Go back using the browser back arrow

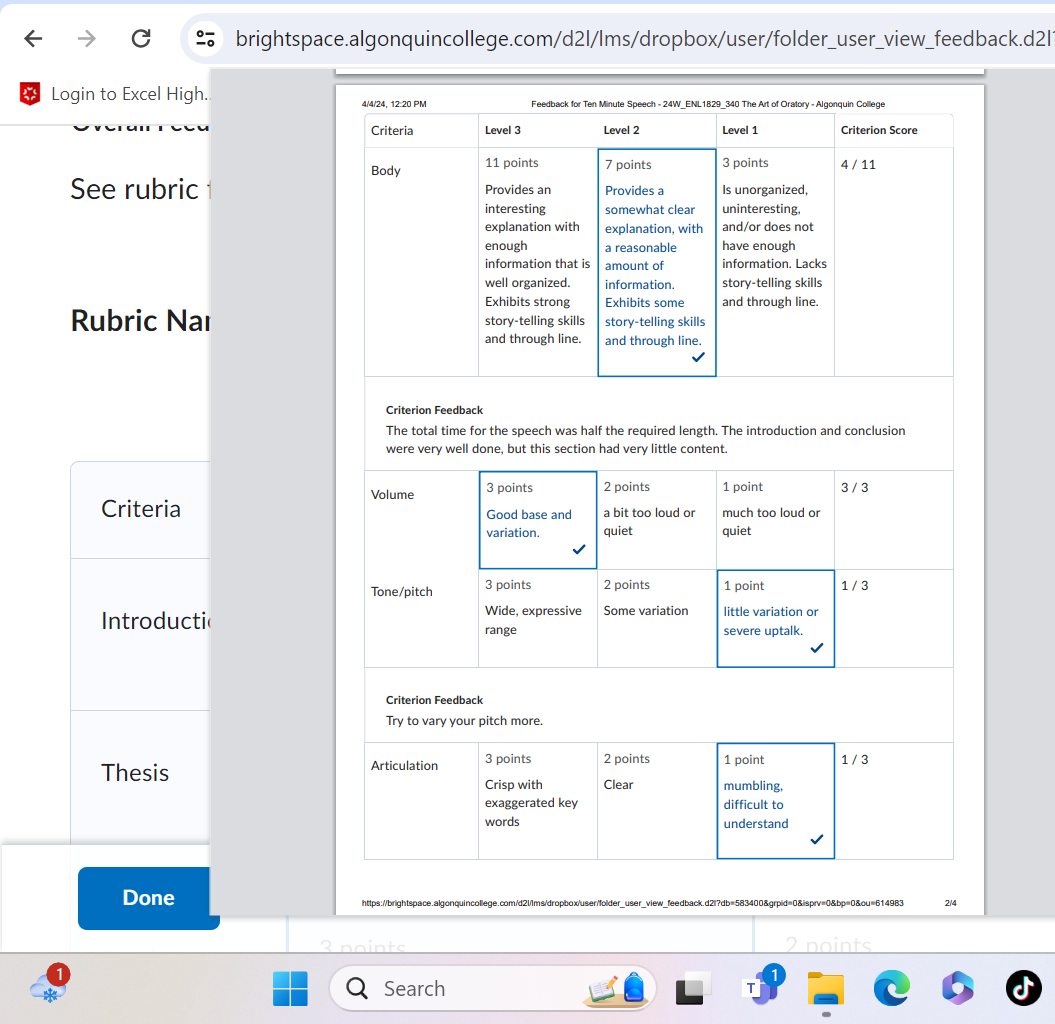(33, 38)
